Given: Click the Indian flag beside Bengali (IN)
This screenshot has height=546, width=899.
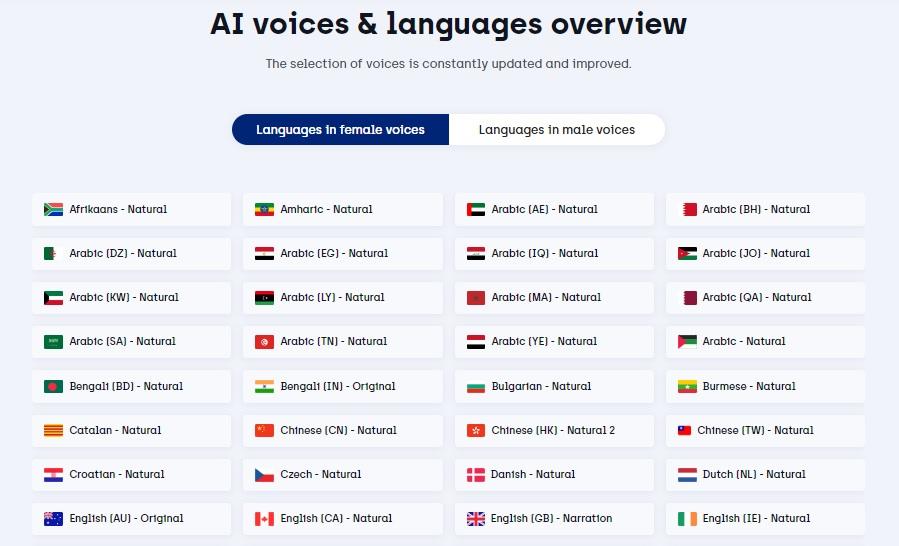Looking at the screenshot, I should click(x=264, y=387).
